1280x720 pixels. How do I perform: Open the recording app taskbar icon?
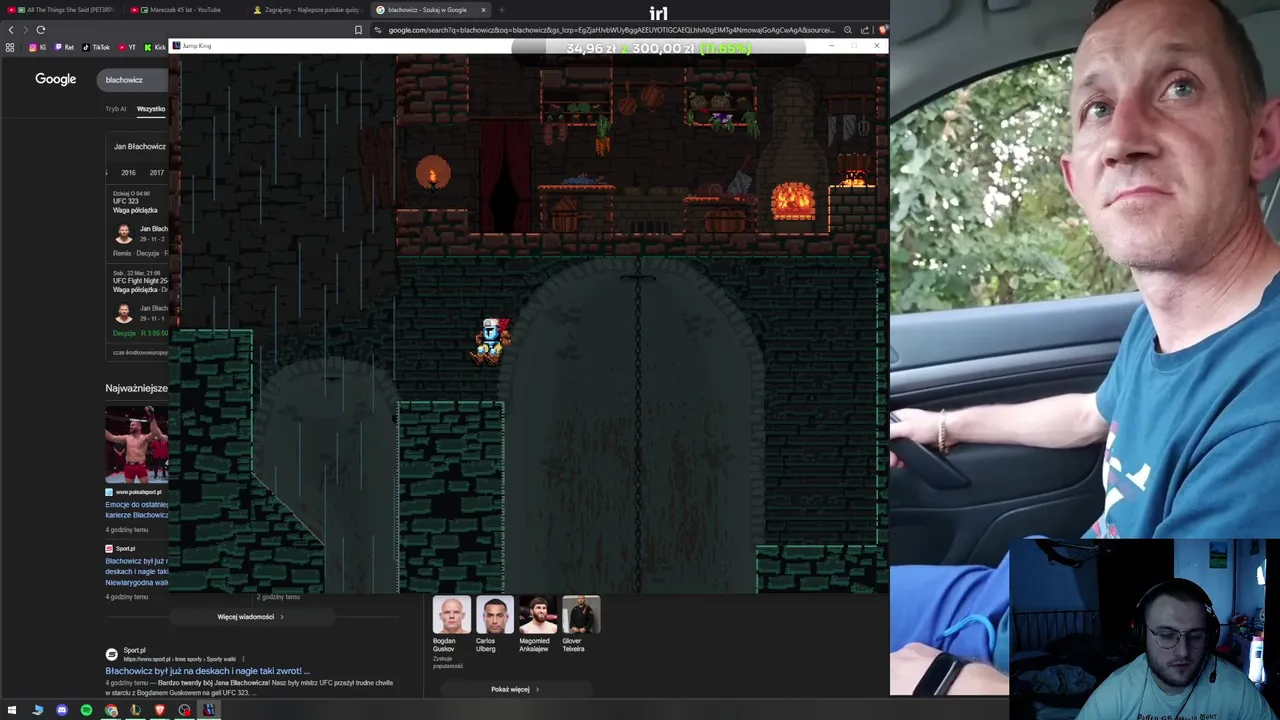[184, 710]
